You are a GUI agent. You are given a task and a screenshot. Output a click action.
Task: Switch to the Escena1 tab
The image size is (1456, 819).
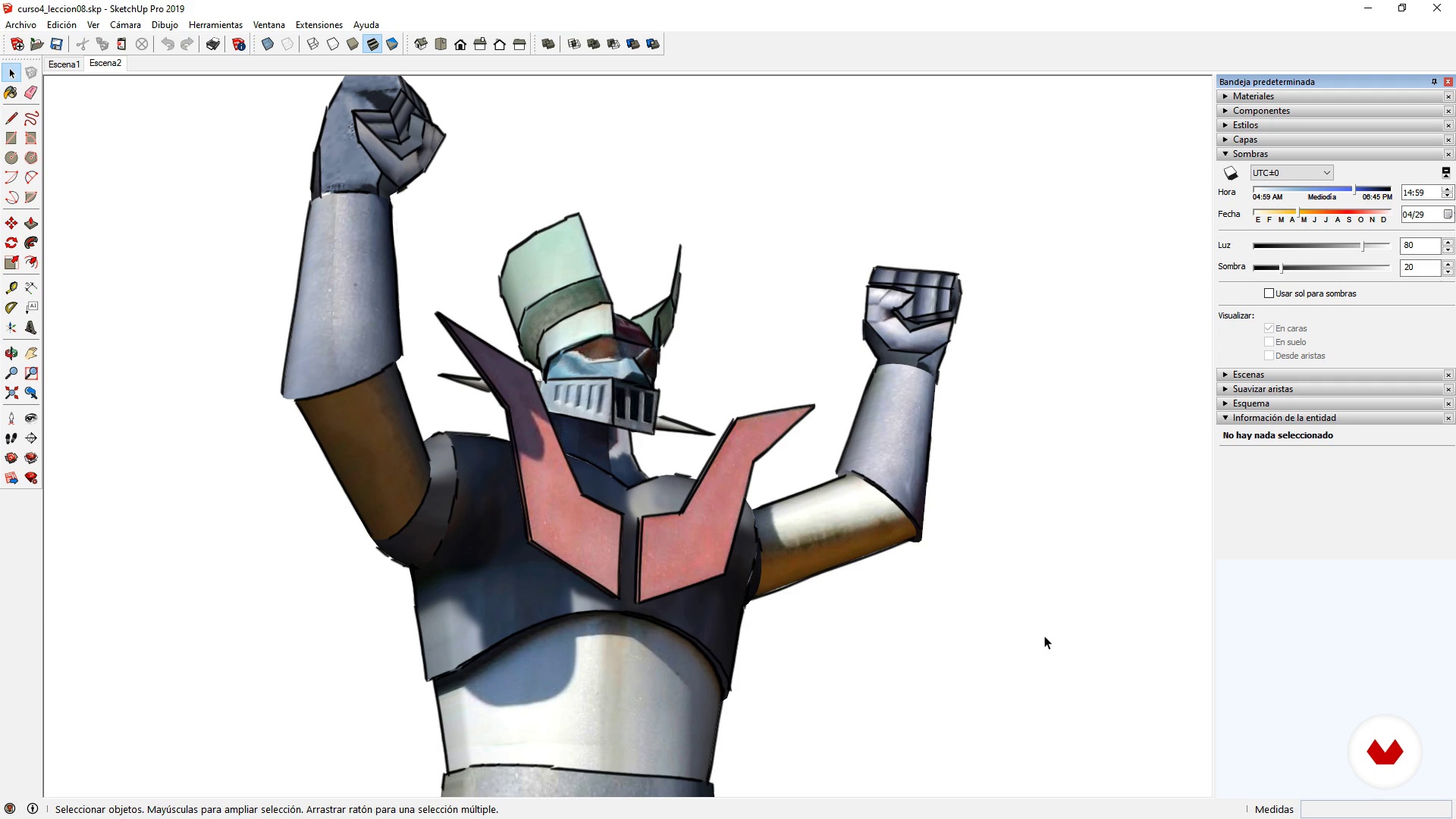tap(64, 64)
